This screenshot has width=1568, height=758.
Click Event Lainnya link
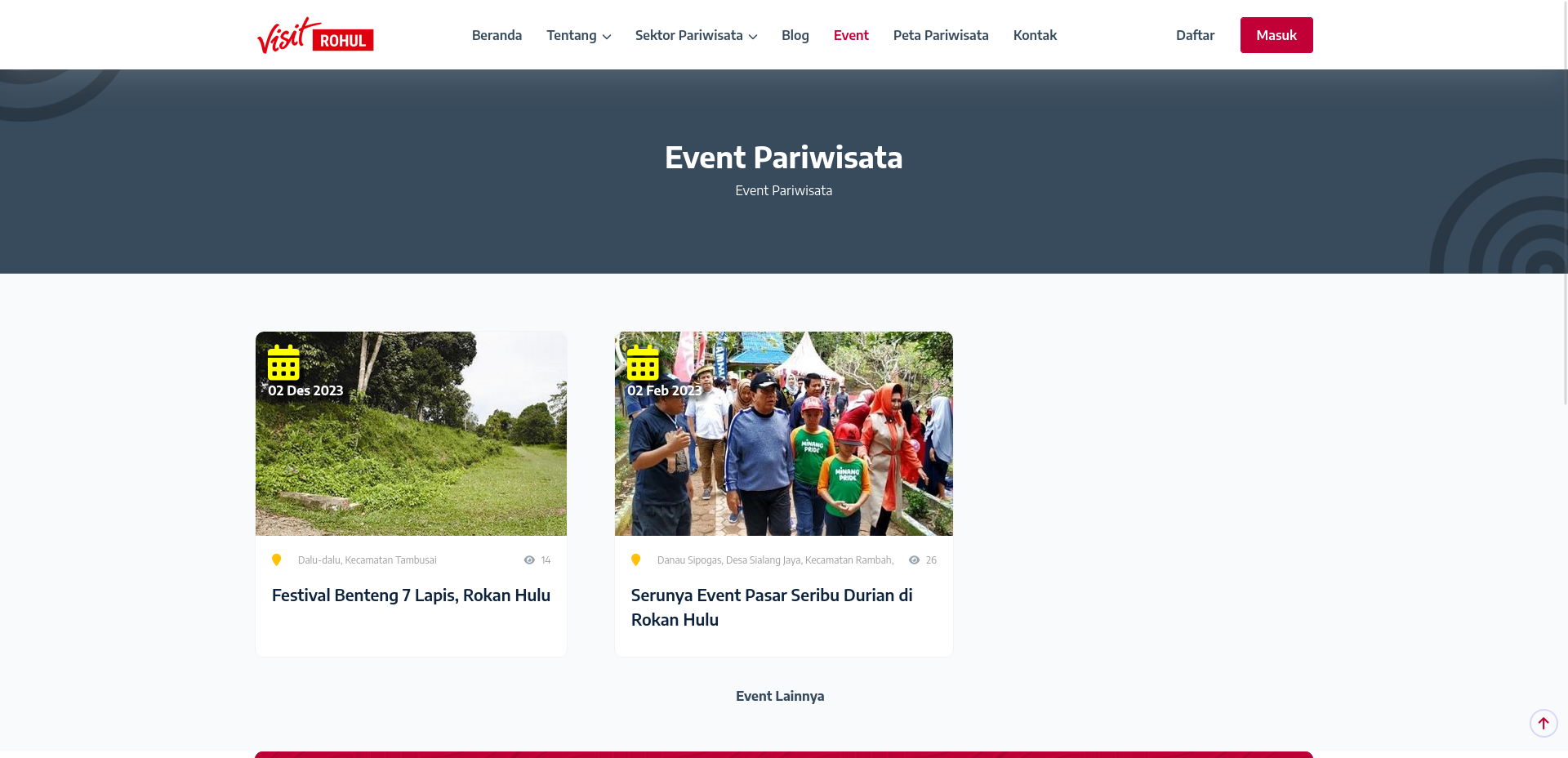[780, 696]
